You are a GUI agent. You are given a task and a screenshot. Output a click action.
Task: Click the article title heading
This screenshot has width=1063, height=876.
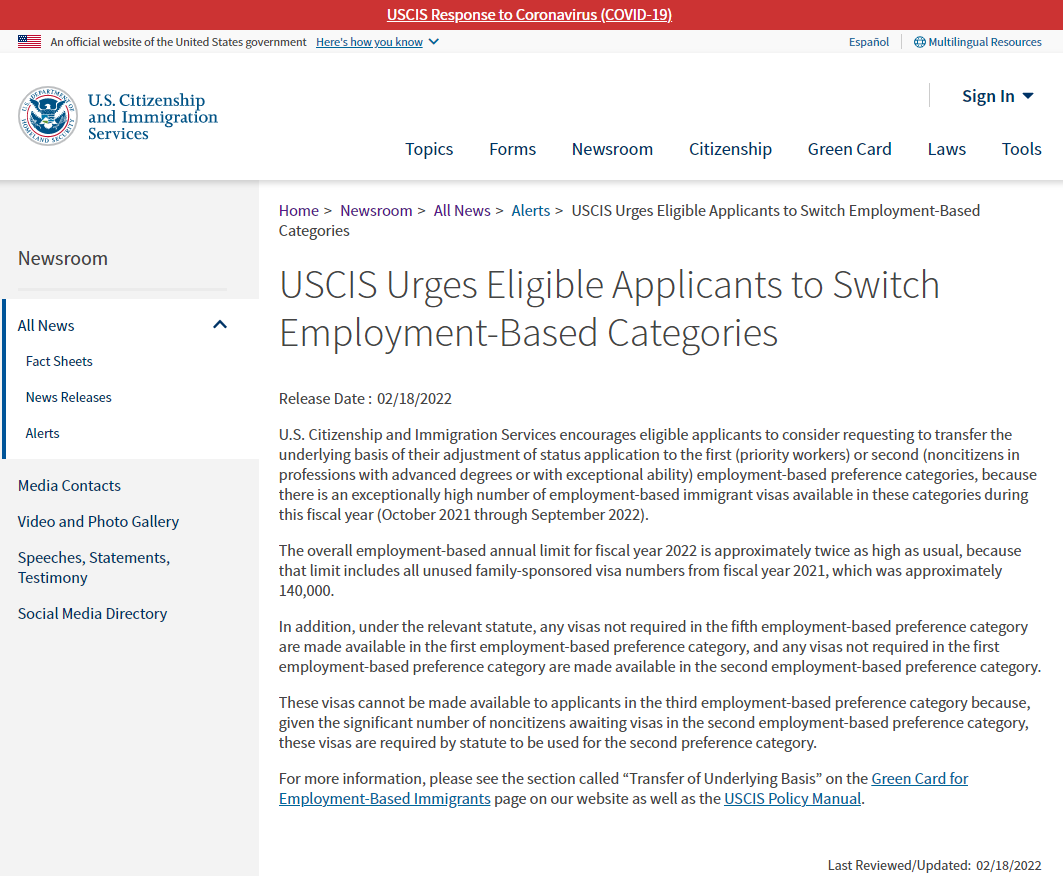point(609,308)
